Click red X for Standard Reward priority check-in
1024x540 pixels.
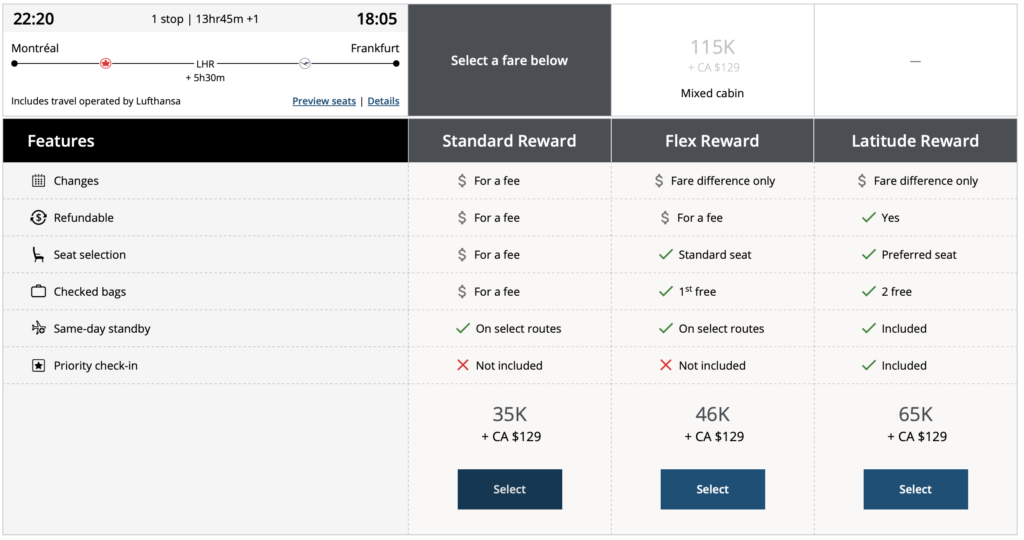[462, 366]
